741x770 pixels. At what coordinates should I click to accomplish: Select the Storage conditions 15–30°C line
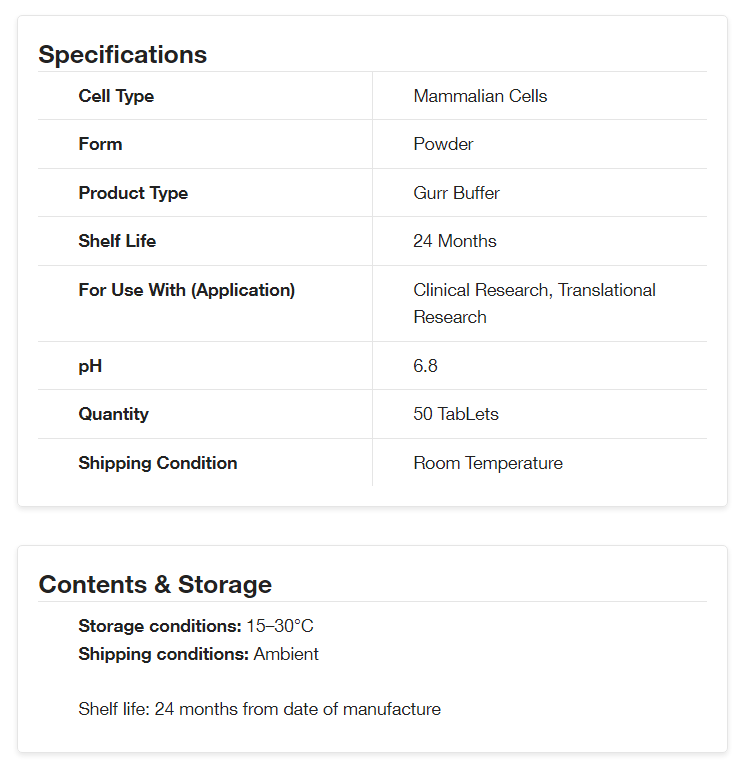[x=196, y=626]
